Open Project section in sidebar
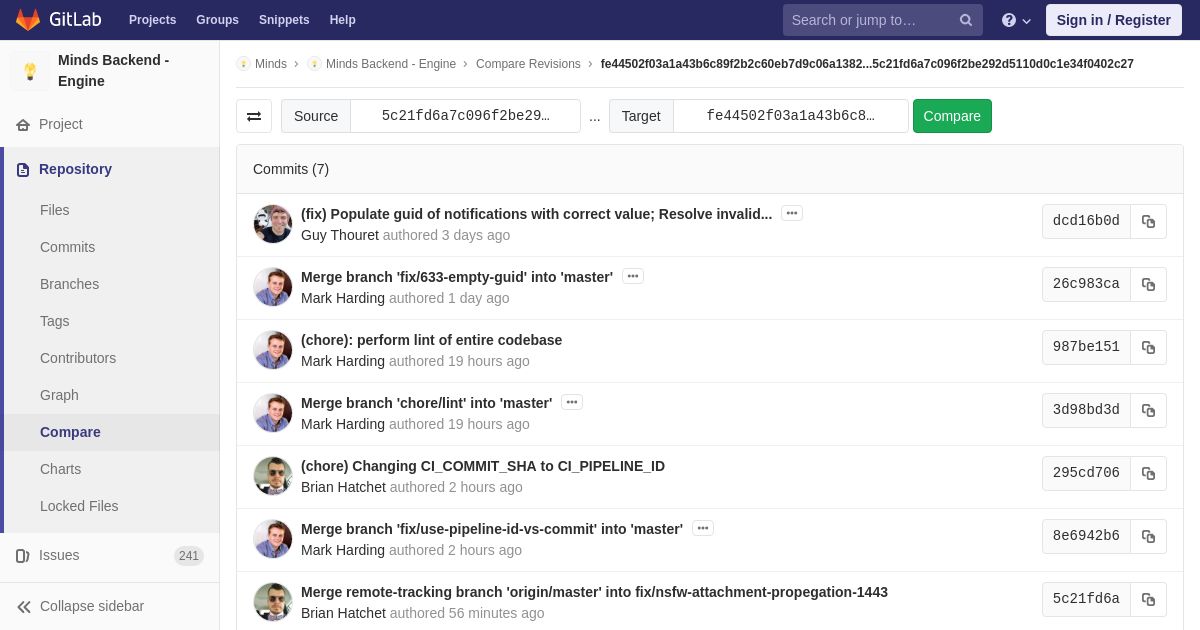The height and width of the screenshot is (630, 1200). click(x=110, y=124)
